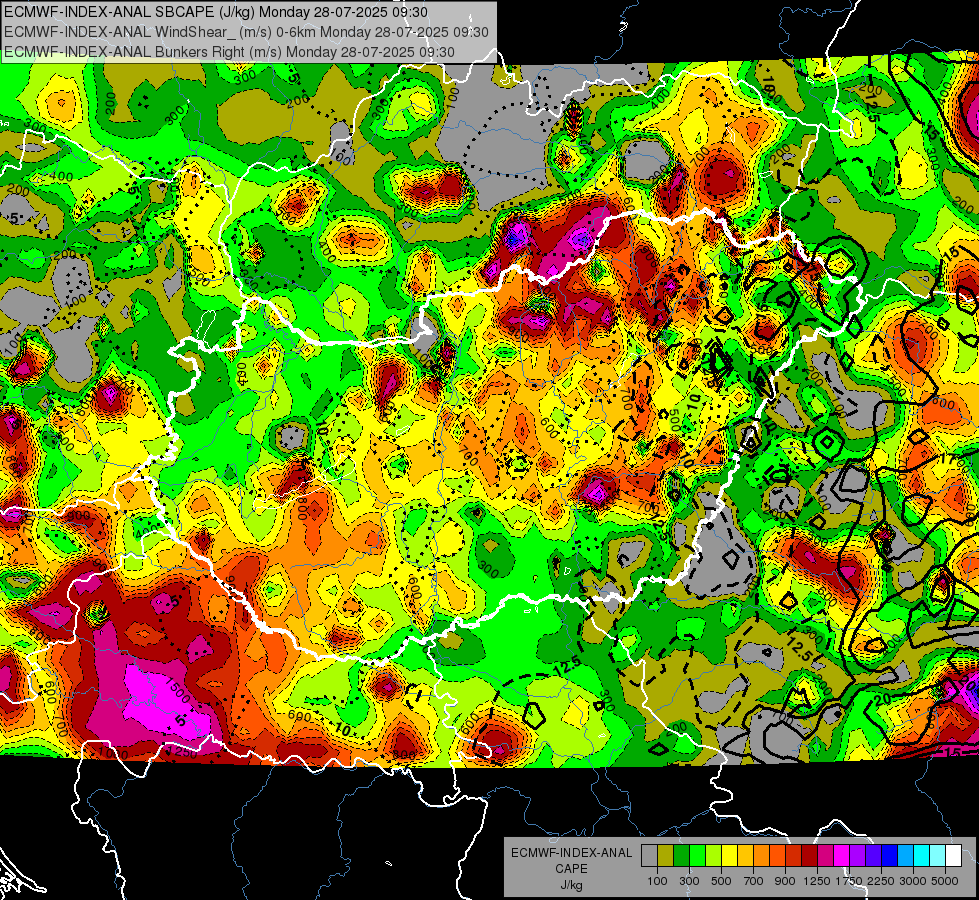Viewport: 979px width, 900px height.
Task: Click the yellow-green swatch before the 500 tick
Action: [x=714, y=855]
